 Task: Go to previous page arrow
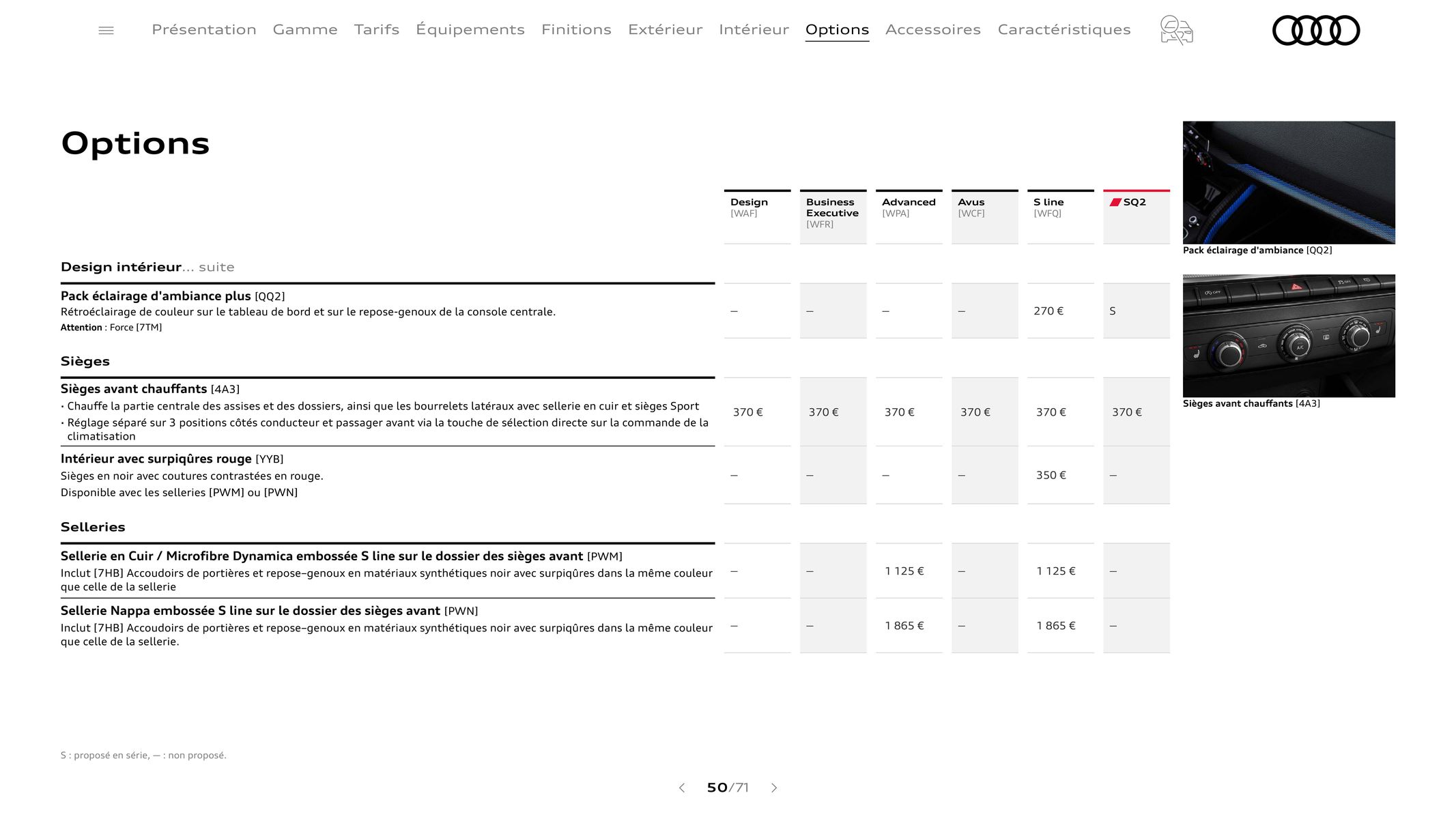click(x=681, y=788)
